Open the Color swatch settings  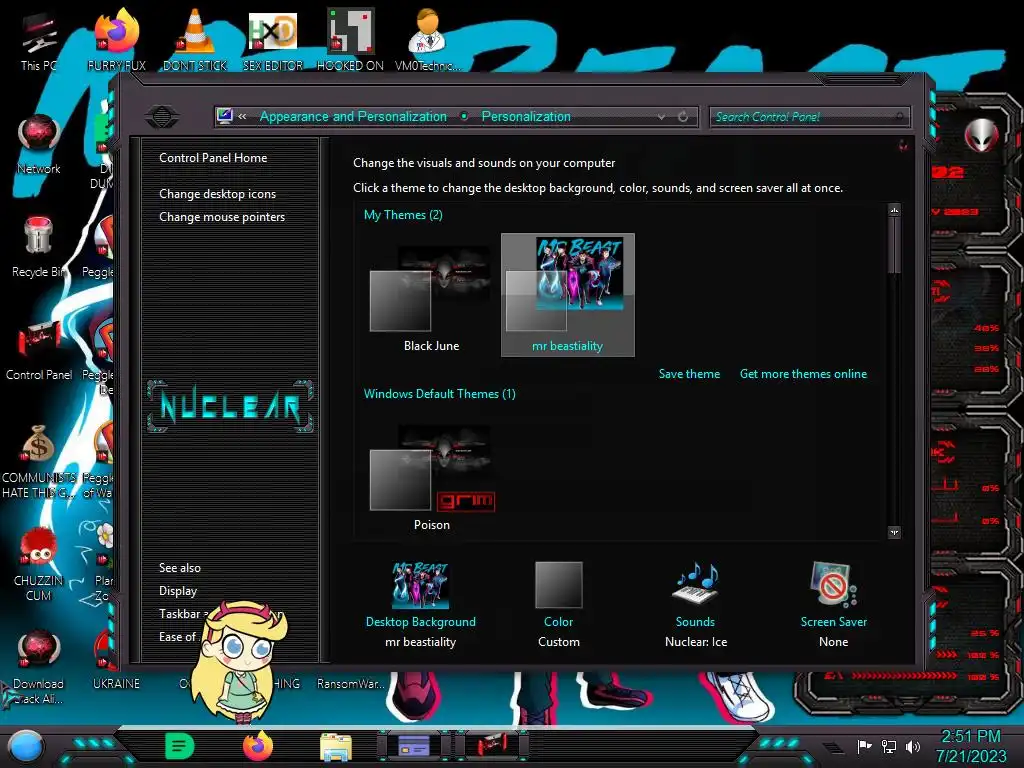tap(558, 584)
